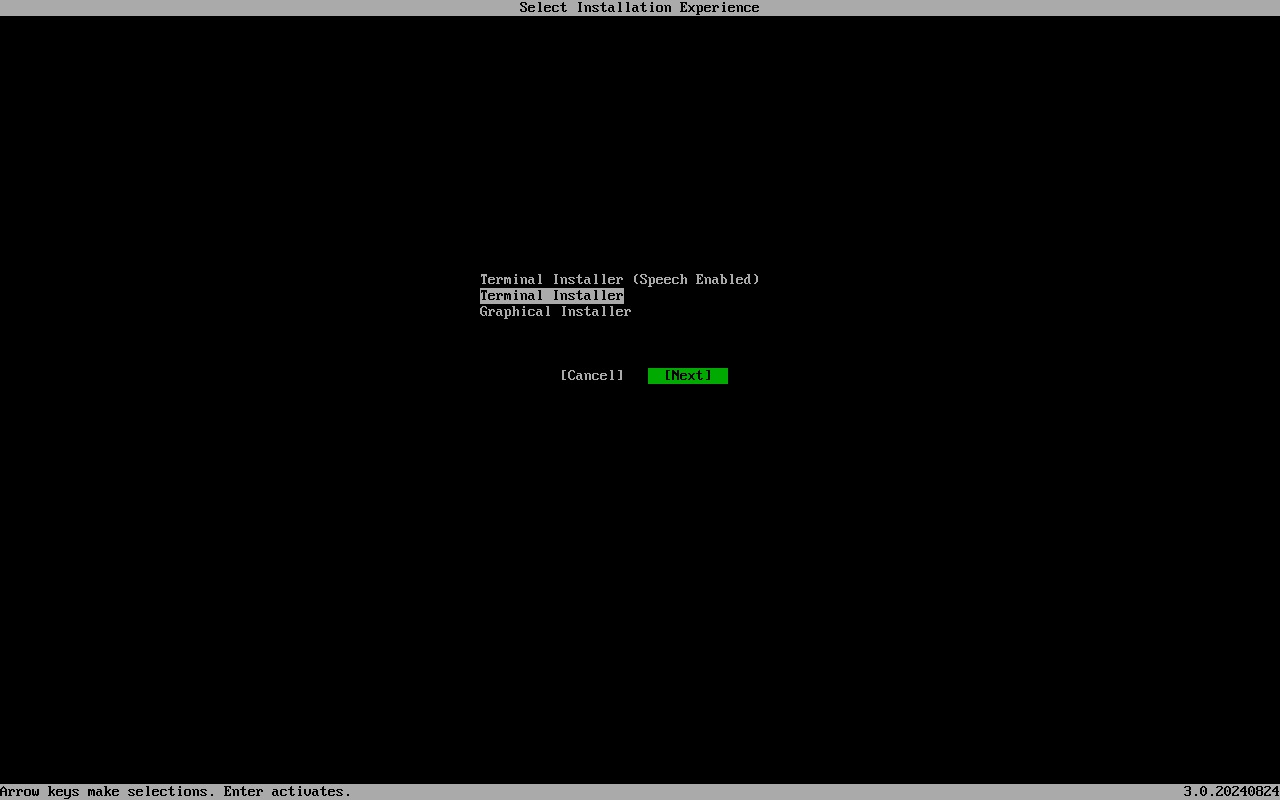Choose the highlighted Terminal Installer entry

[x=552, y=295]
